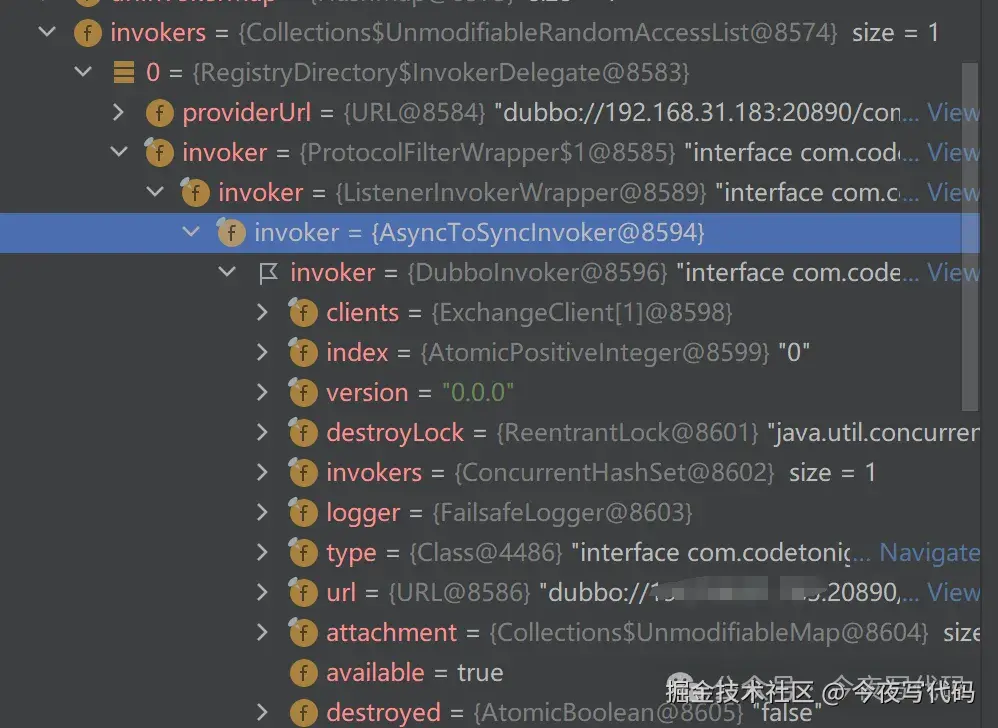Expand the invokers ConcurrentHashSet field

[x=262, y=472]
